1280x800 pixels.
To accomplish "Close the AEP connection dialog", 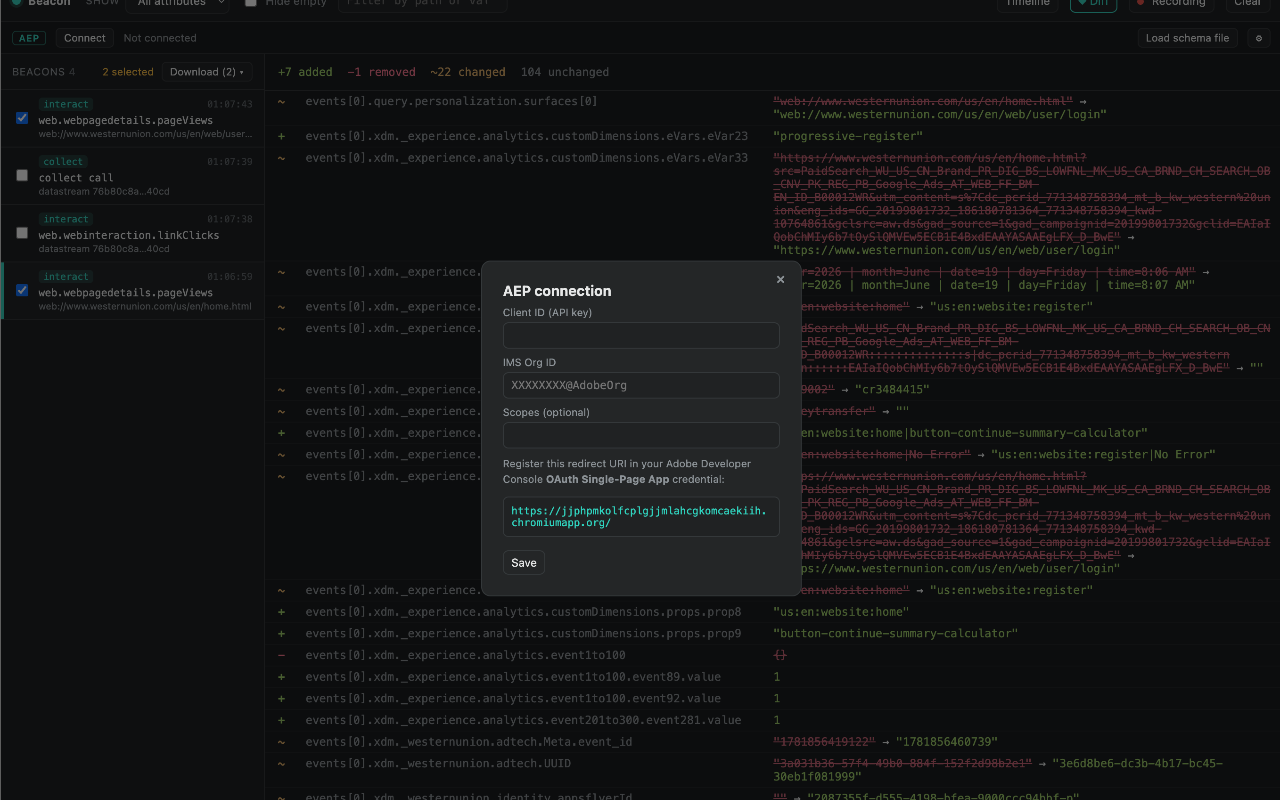I will [780, 280].
